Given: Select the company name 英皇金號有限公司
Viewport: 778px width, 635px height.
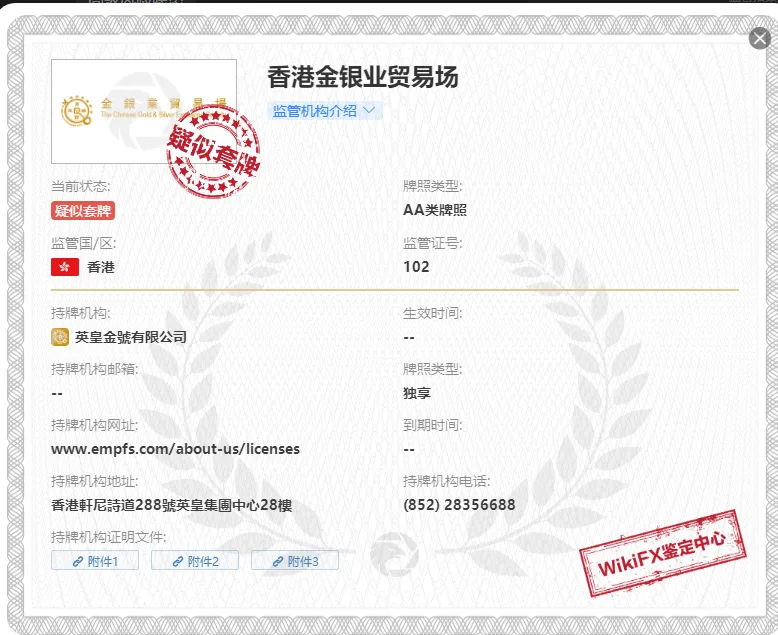Looking at the screenshot, I should [131, 337].
